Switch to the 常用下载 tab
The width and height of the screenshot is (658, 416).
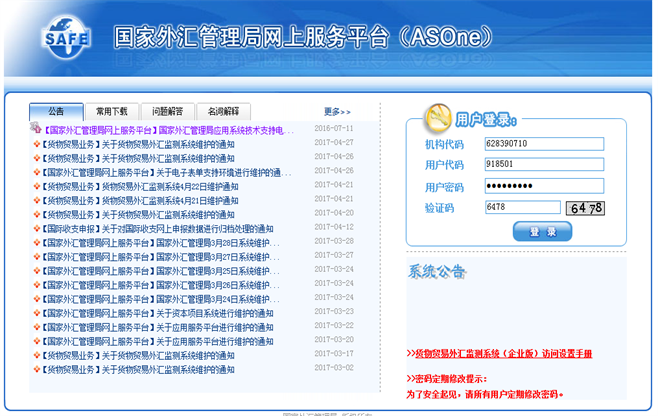[x=112, y=112]
